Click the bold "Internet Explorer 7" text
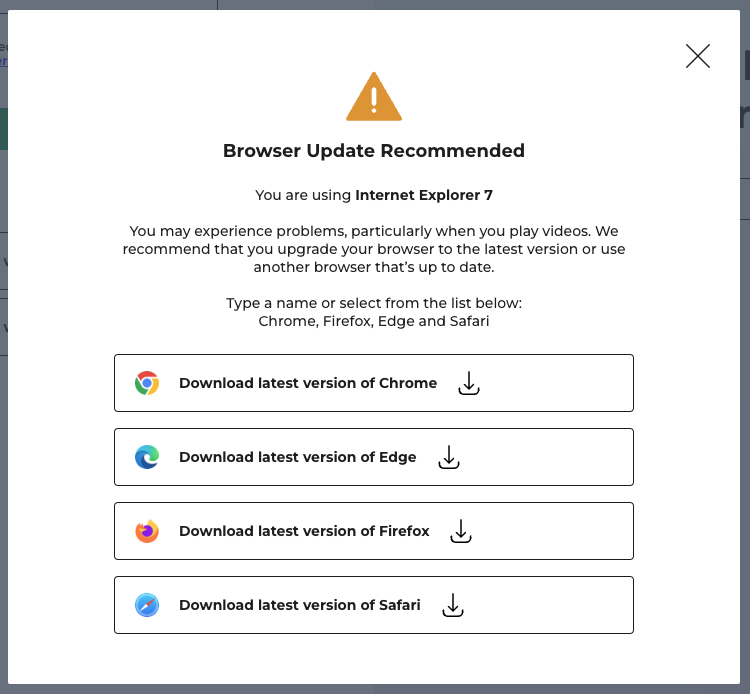Screen dimensions: 750x694 click(424, 196)
